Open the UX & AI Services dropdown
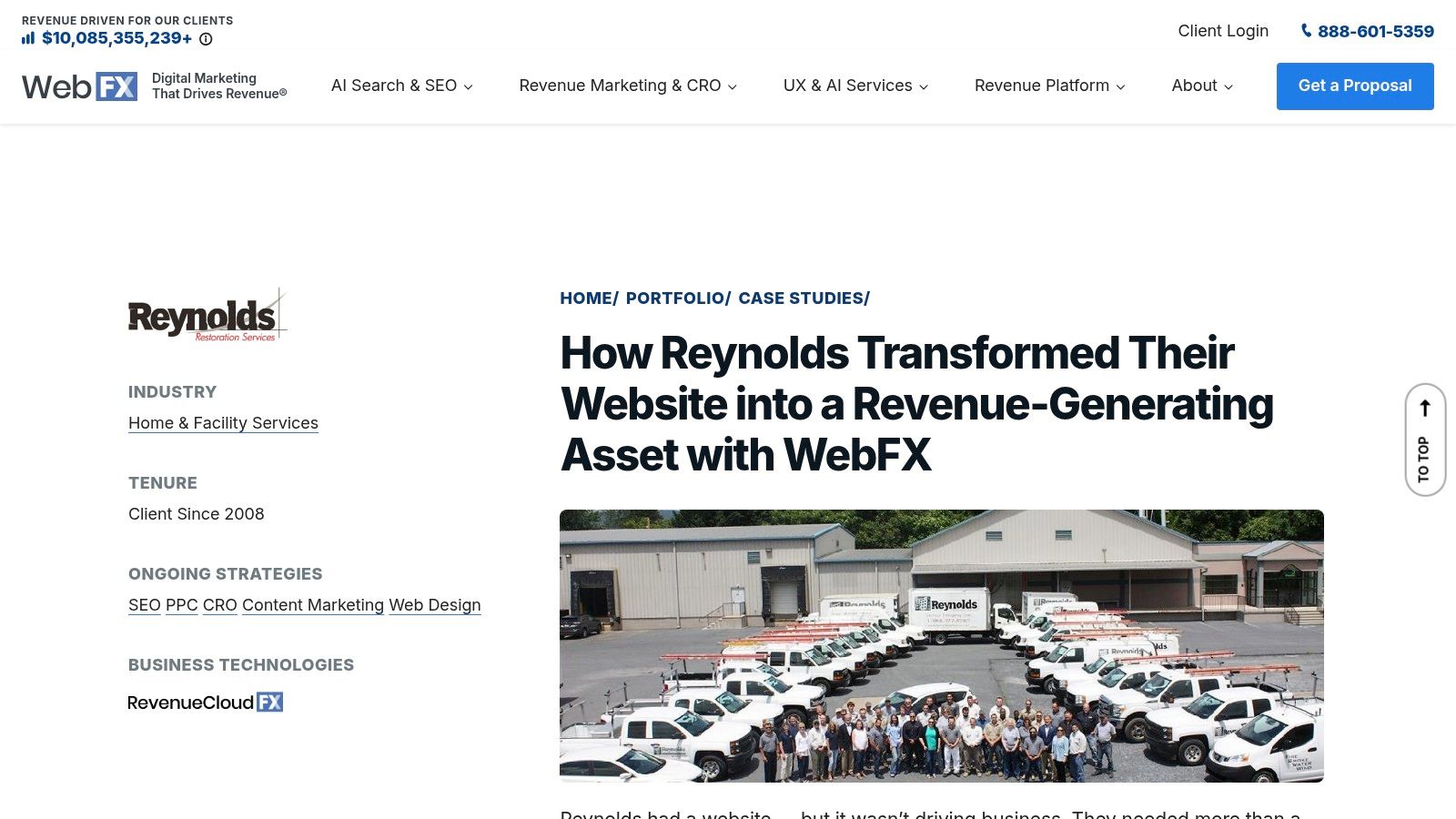This screenshot has width=1456, height=819. pos(855,86)
